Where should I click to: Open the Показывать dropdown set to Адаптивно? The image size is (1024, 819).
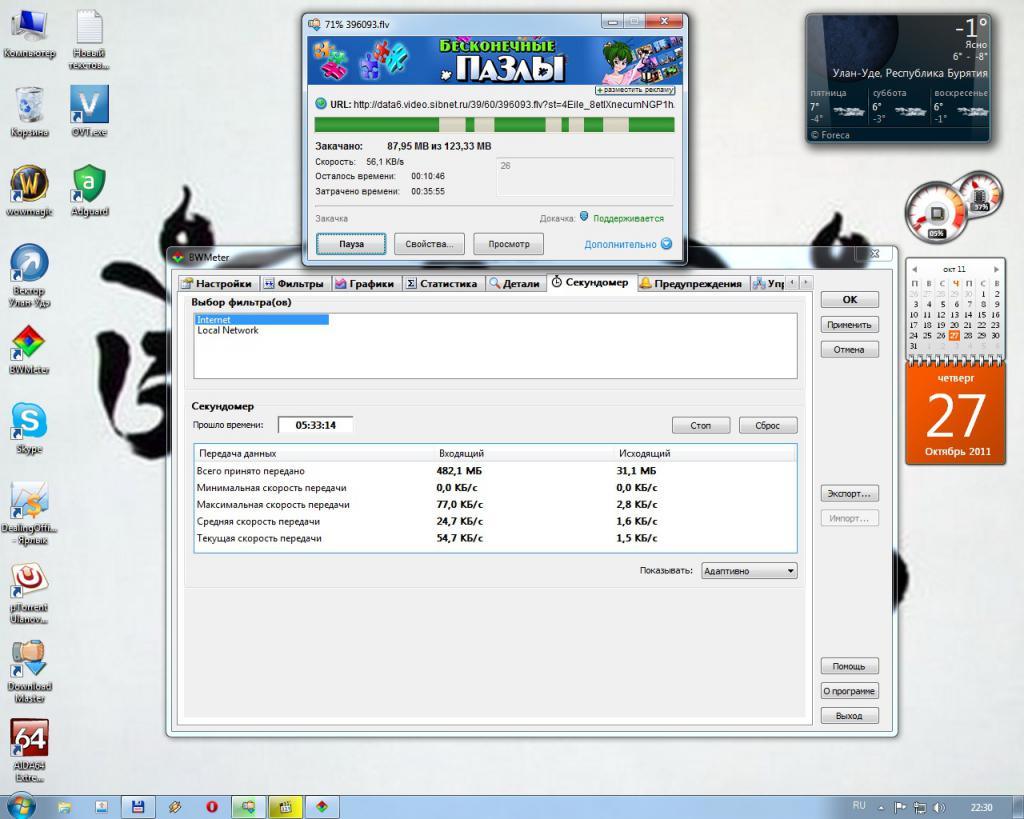pyautogui.click(x=749, y=571)
